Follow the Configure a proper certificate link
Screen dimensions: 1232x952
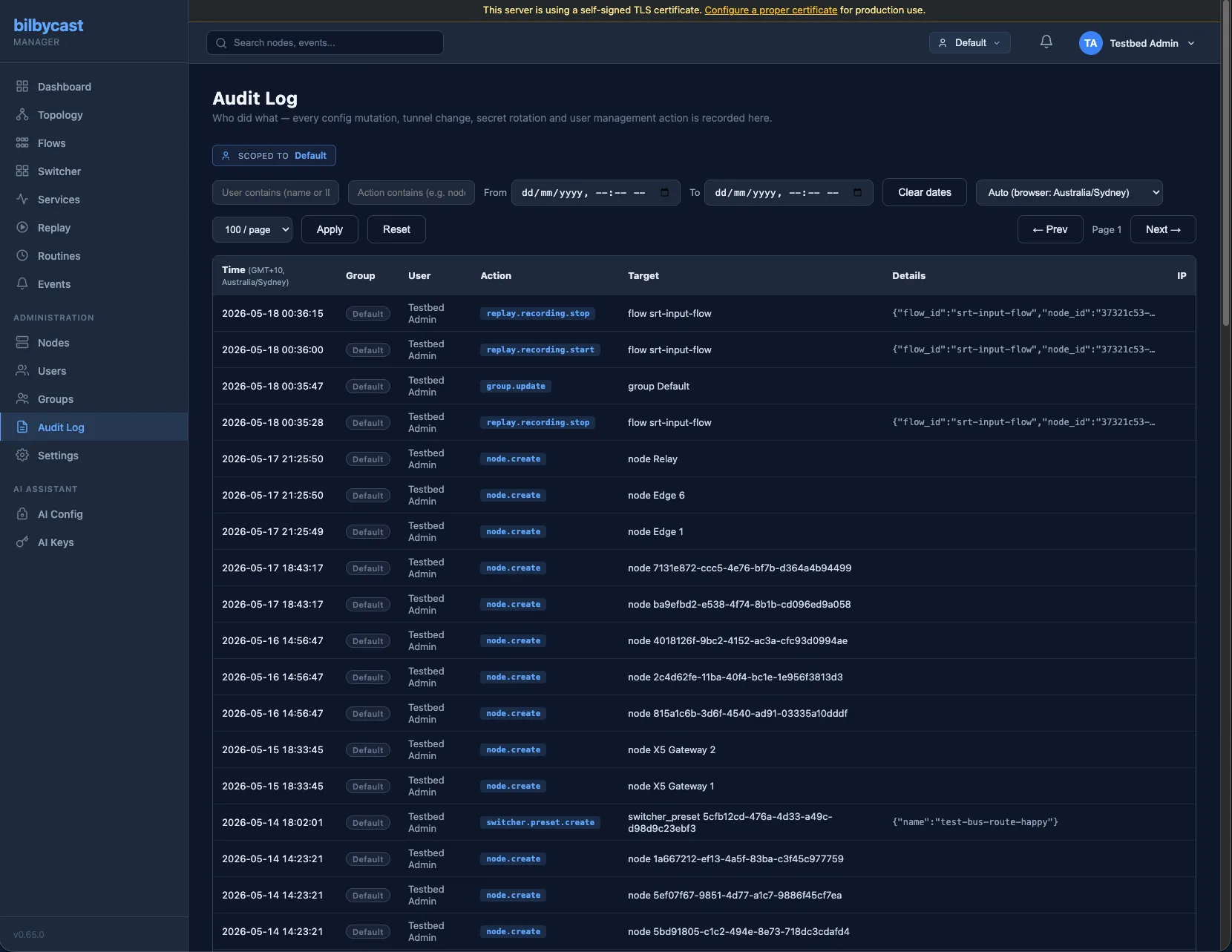770,10
